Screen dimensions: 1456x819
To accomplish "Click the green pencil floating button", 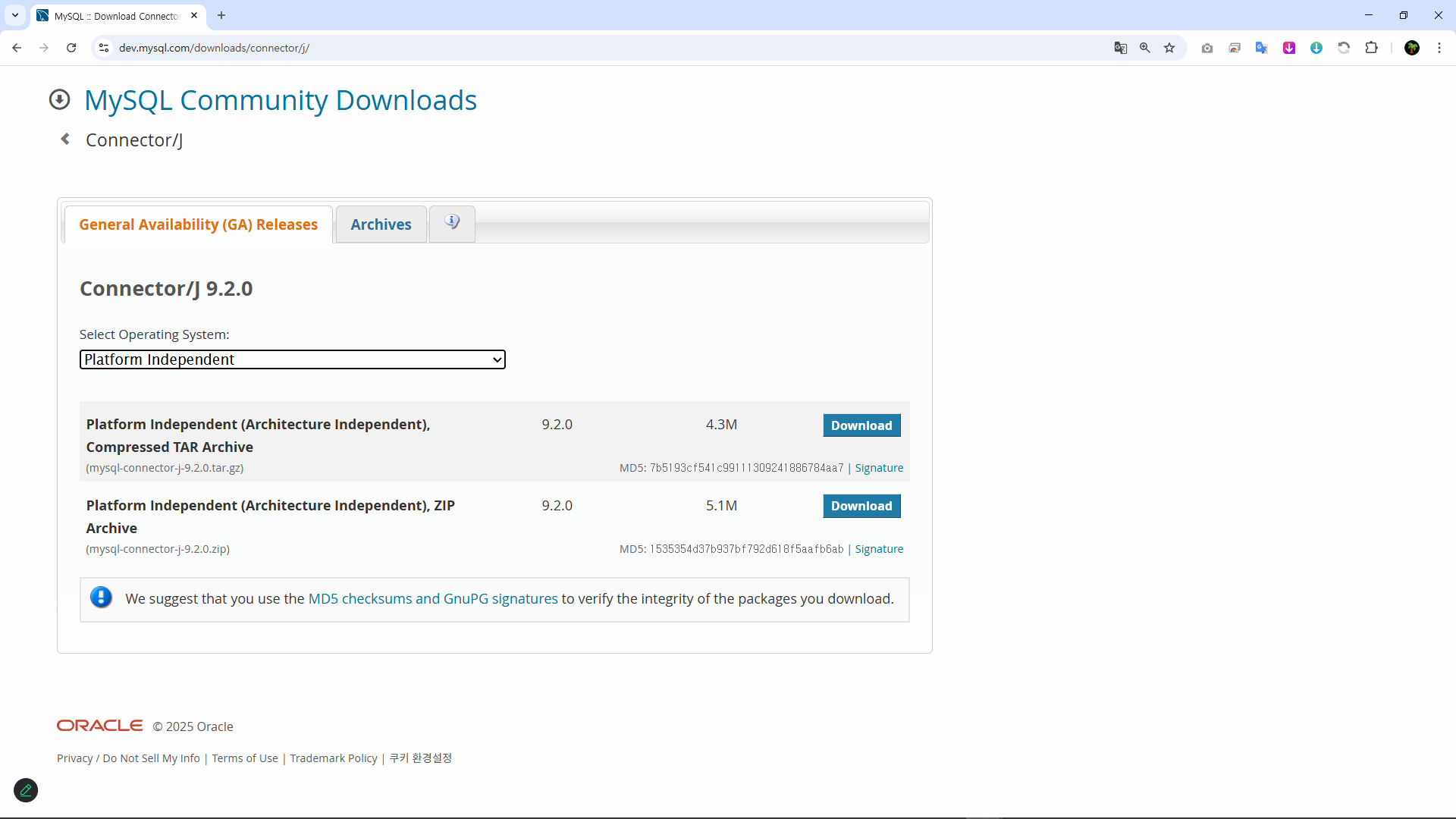I will click(26, 790).
